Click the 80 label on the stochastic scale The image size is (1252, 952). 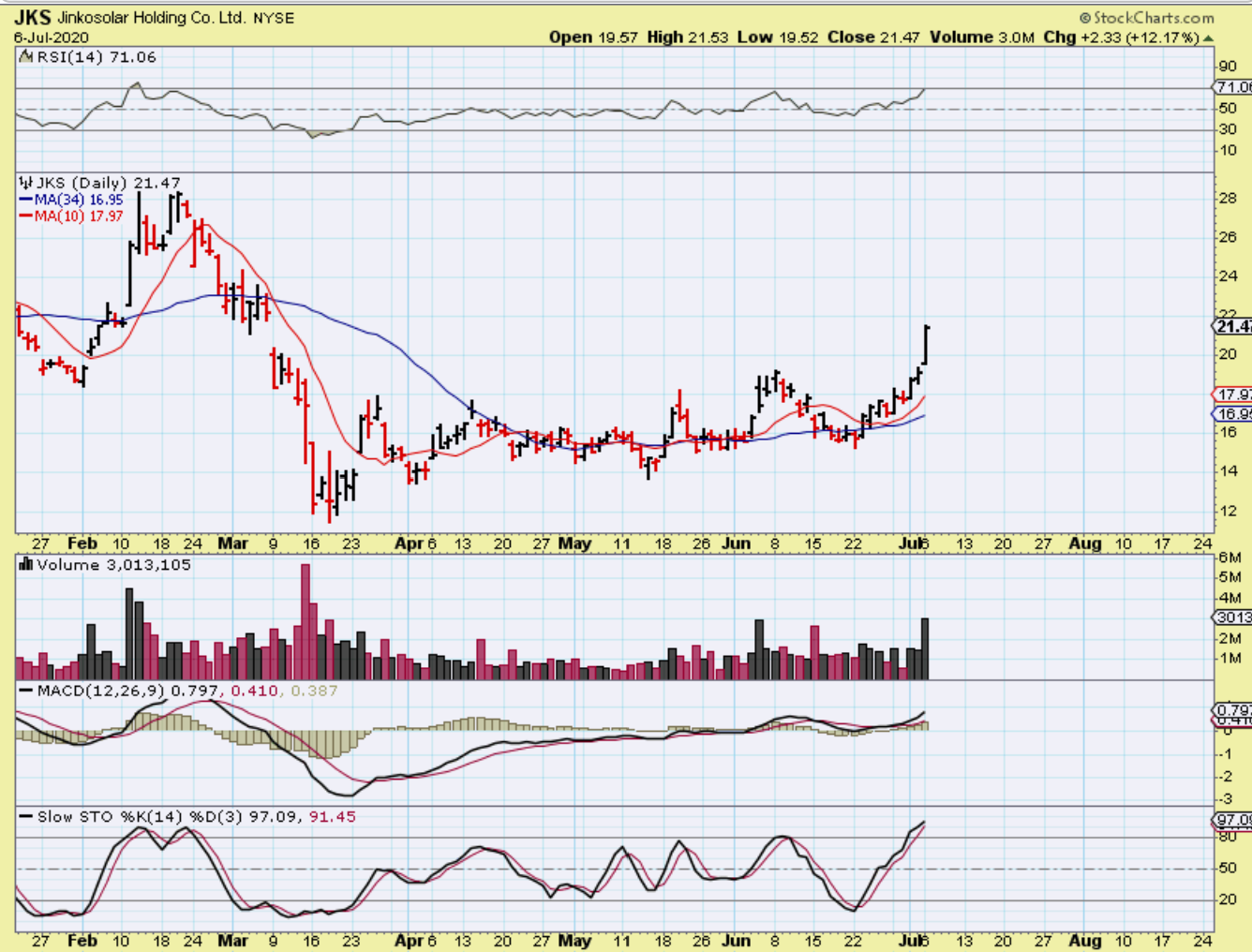click(x=1228, y=837)
